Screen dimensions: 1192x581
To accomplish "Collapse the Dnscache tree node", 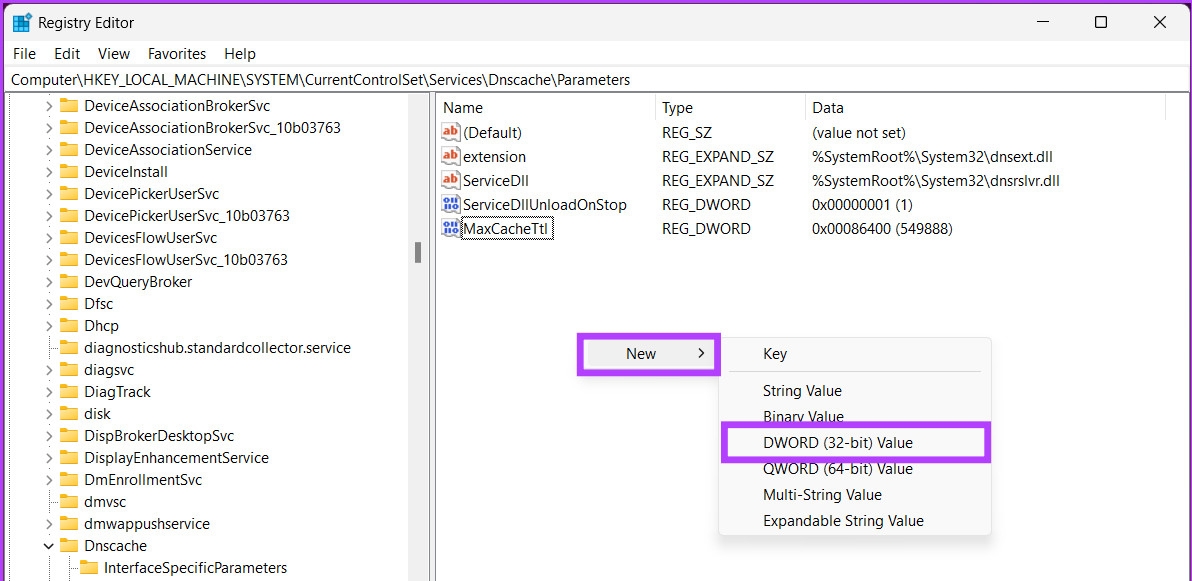I will (x=49, y=546).
